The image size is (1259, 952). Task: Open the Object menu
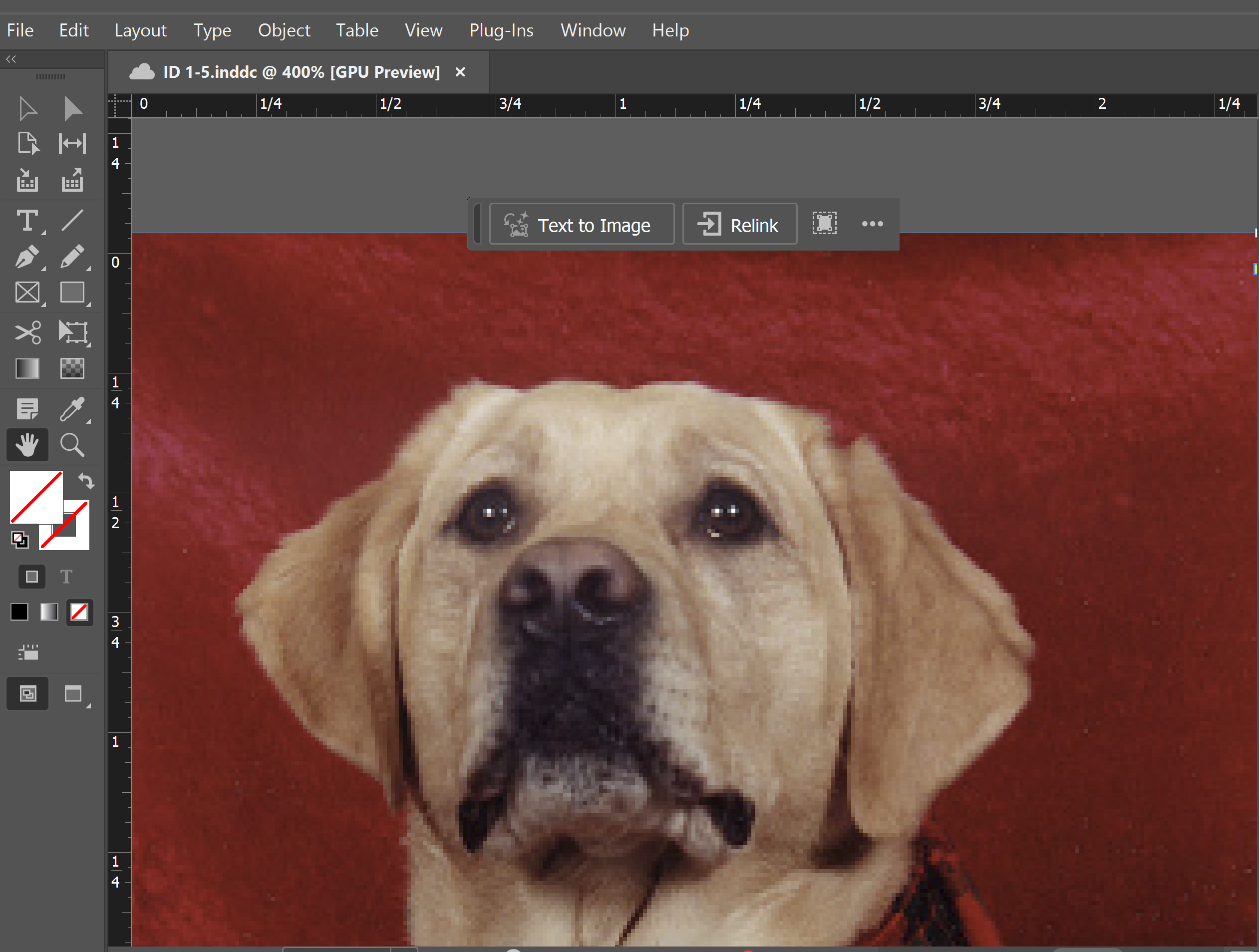click(284, 30)
